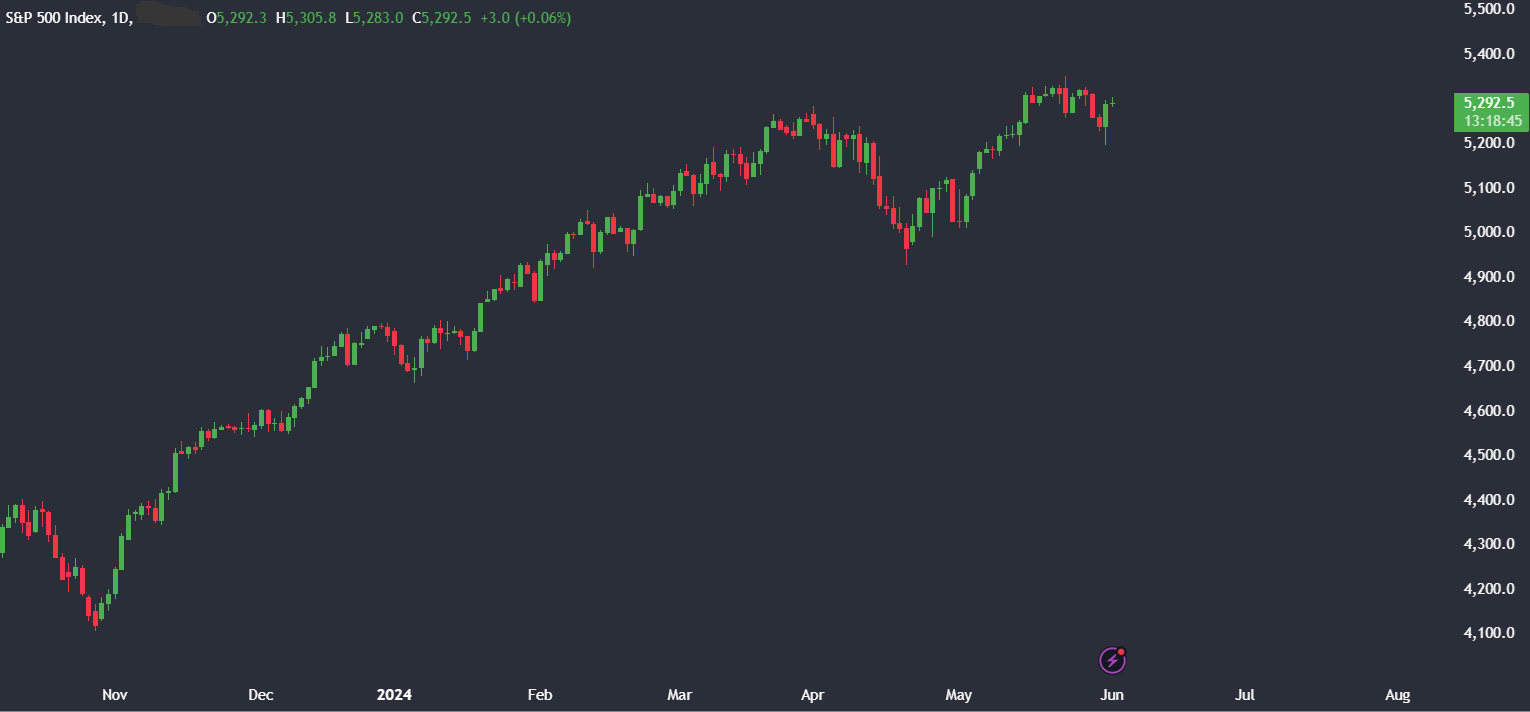This screenshot has width=1530, height=712.
Task: Select the close value C5,292.5
Action: point(442,18)
